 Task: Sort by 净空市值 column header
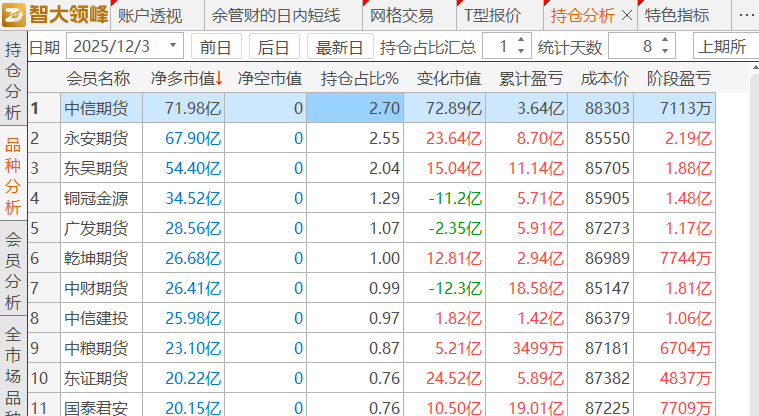pyautogui.click(x=270, y=78)
